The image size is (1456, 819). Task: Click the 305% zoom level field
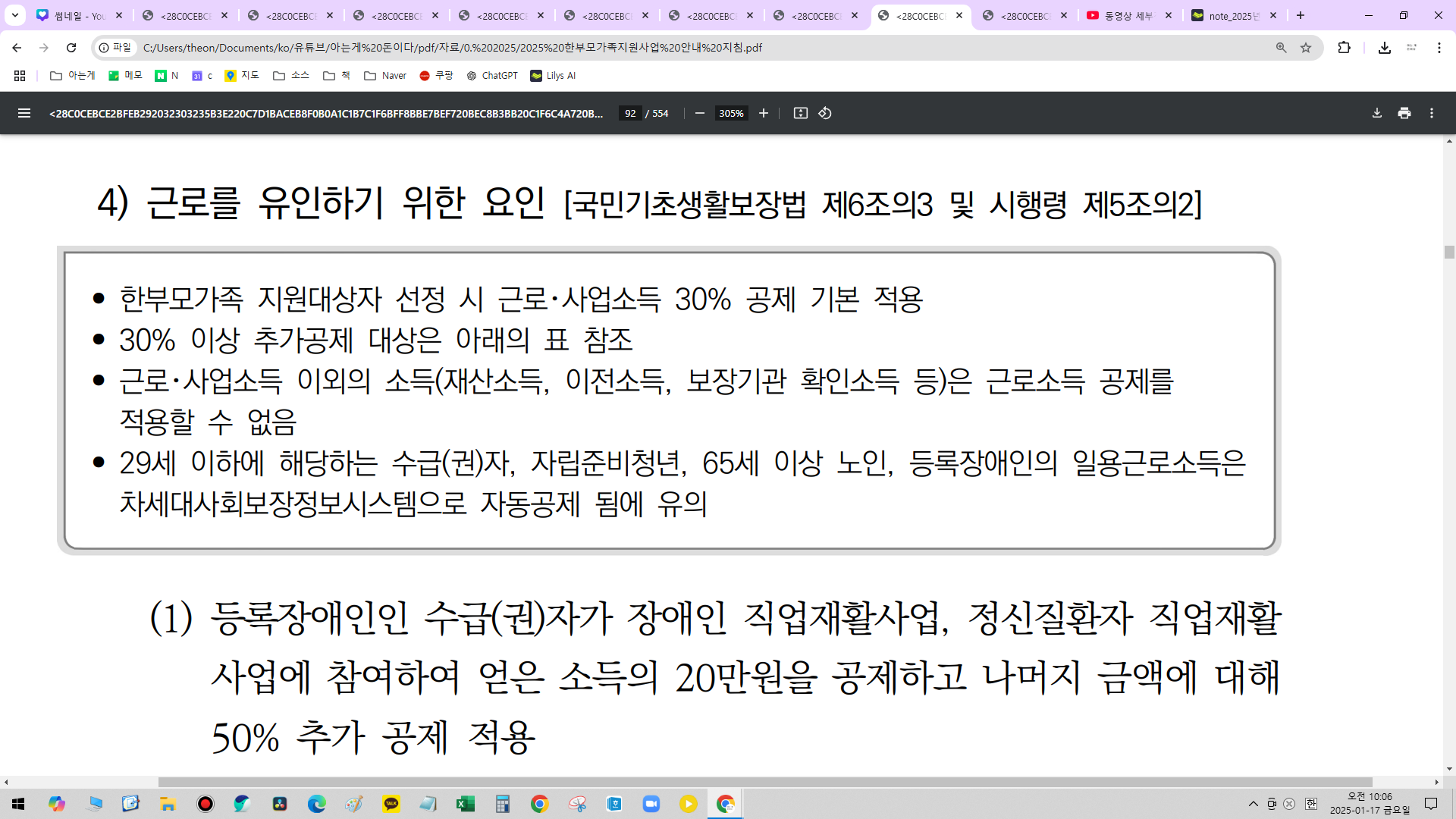(x=731, y=113)
